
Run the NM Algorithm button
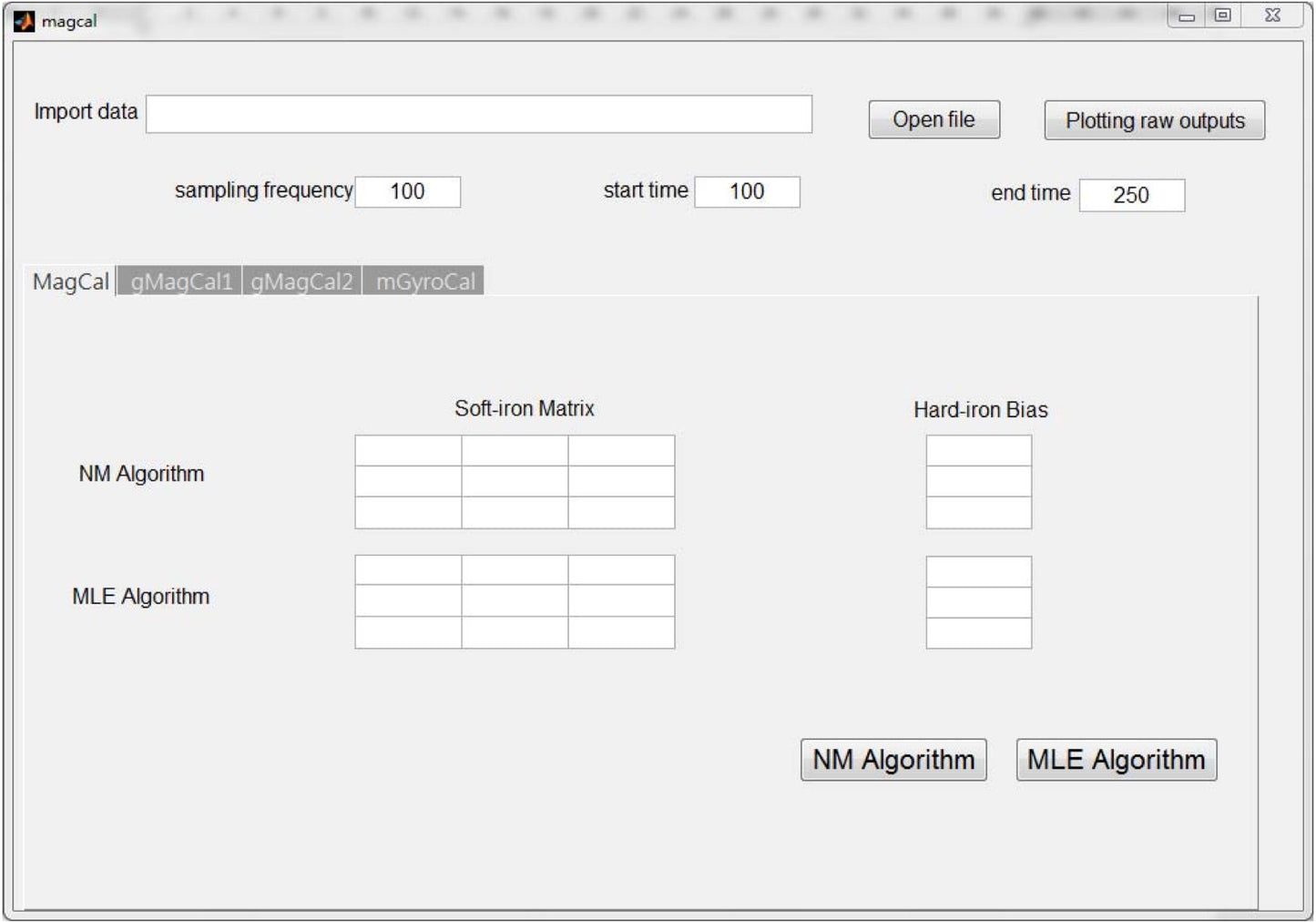(893, 760)
